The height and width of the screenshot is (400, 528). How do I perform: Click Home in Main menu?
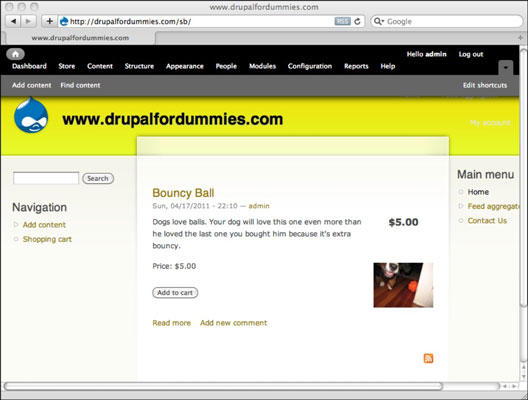(x=478, y=192)
